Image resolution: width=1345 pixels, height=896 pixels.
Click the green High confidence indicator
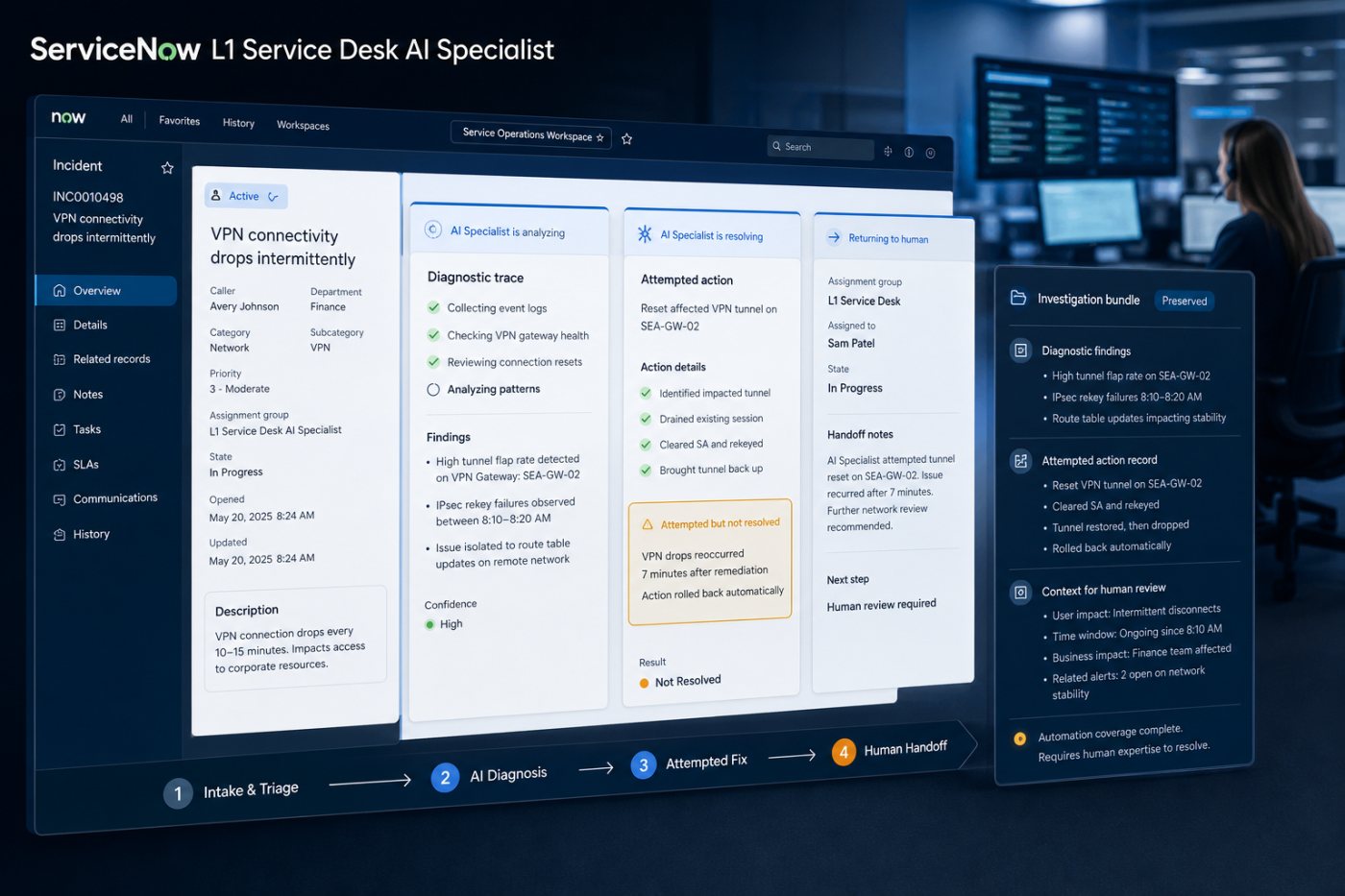[430, 624]
